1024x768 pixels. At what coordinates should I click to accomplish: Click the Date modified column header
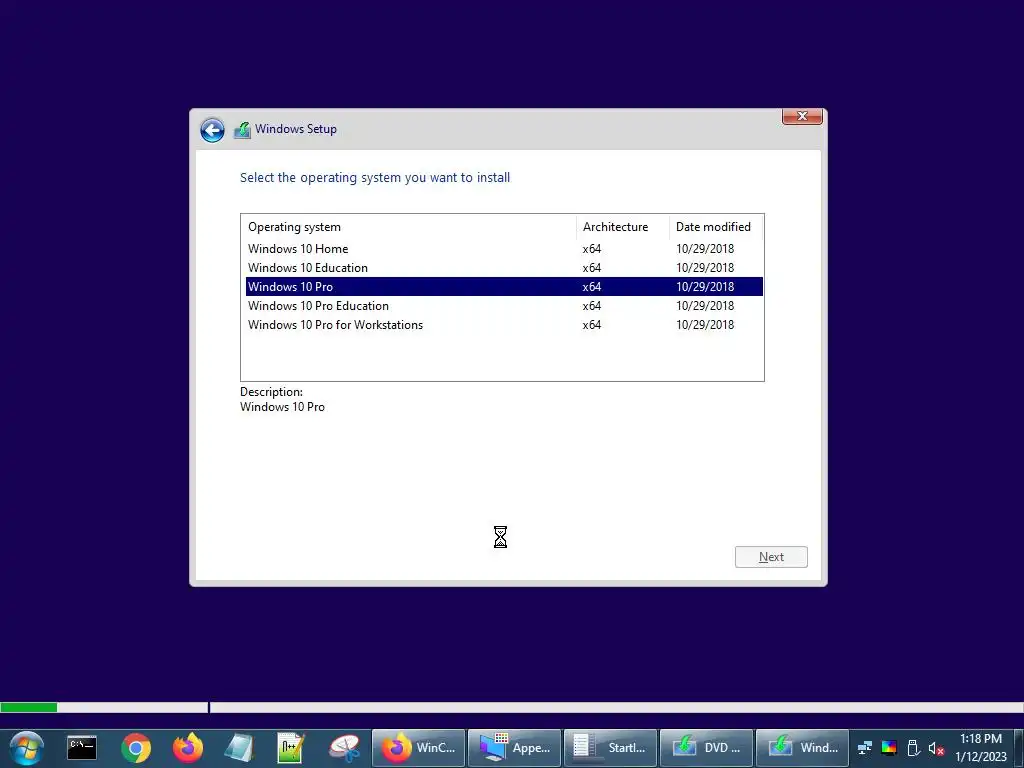coord(716,227)
